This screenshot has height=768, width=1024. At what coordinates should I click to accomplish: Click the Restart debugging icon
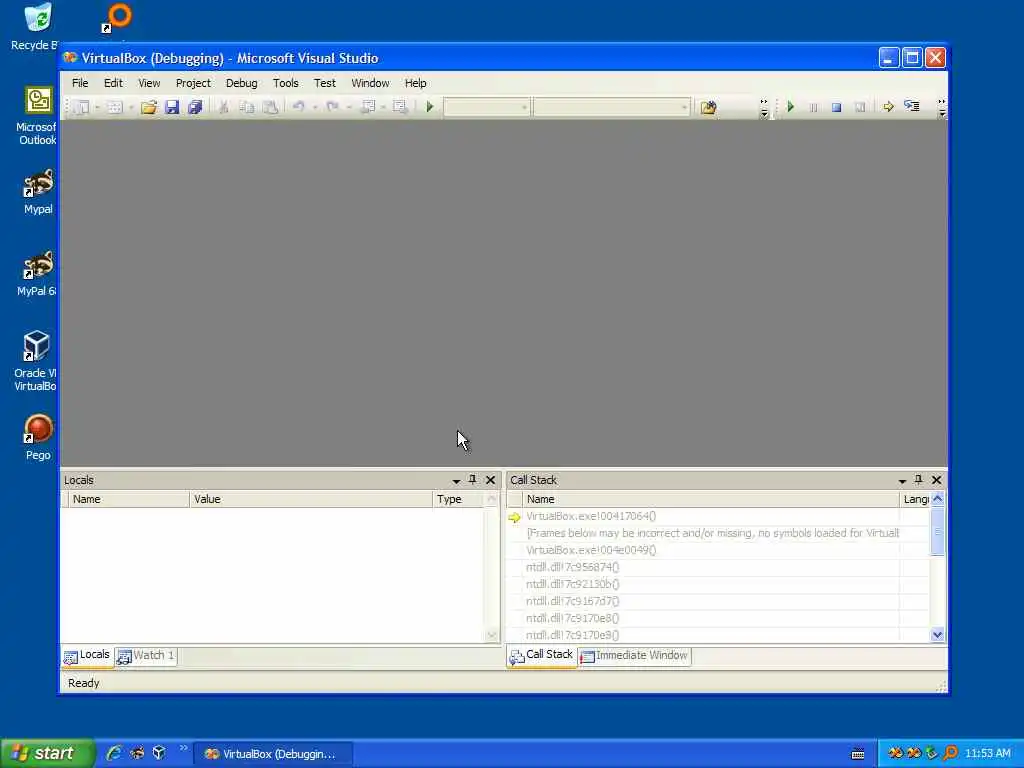point(860,107)
